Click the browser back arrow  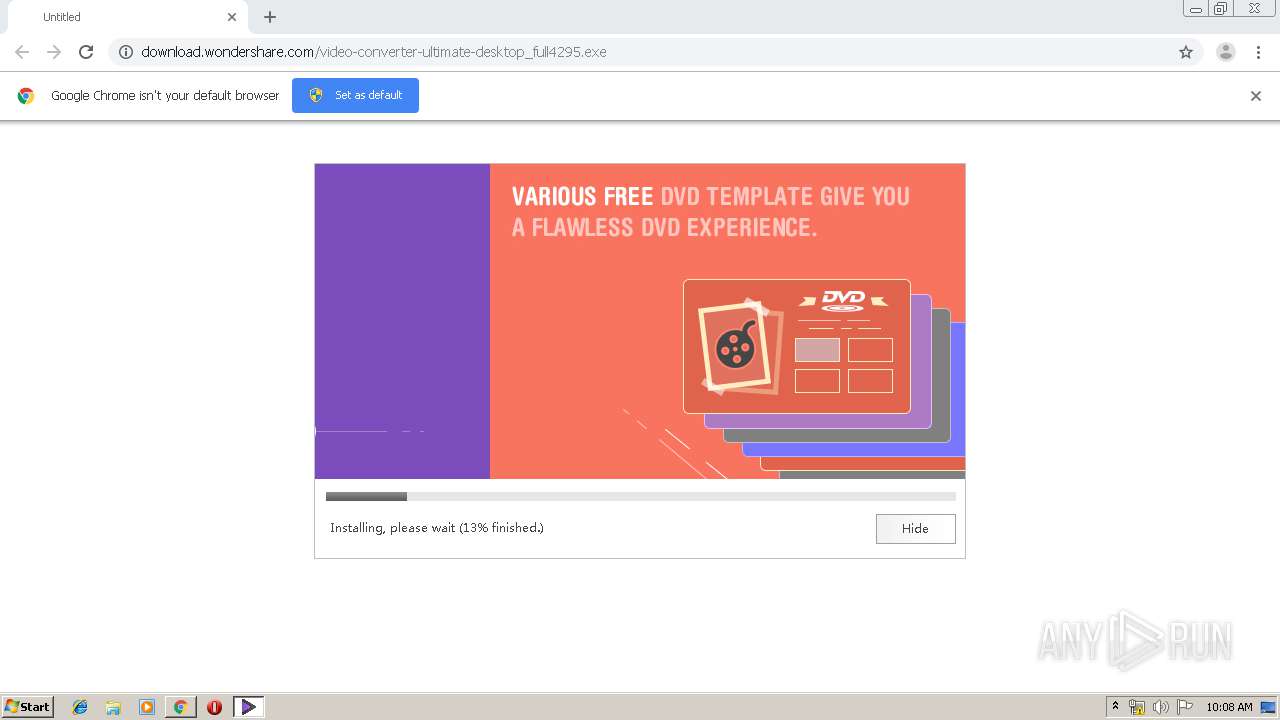tap(22, 52)
